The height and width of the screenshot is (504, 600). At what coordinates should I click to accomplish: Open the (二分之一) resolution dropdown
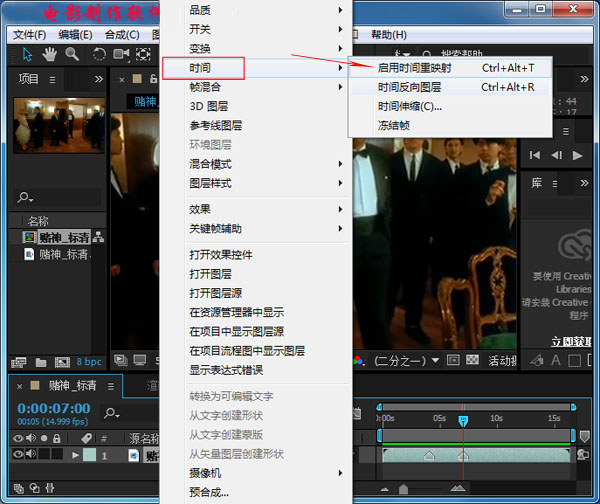tap(406, 360)
